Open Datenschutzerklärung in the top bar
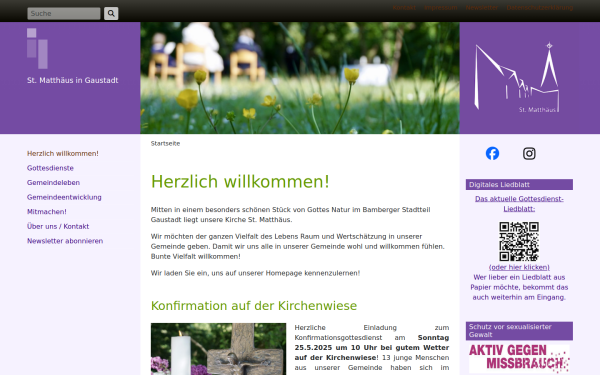Viewport: 600px width, 375px height. [x=540, y=8]
